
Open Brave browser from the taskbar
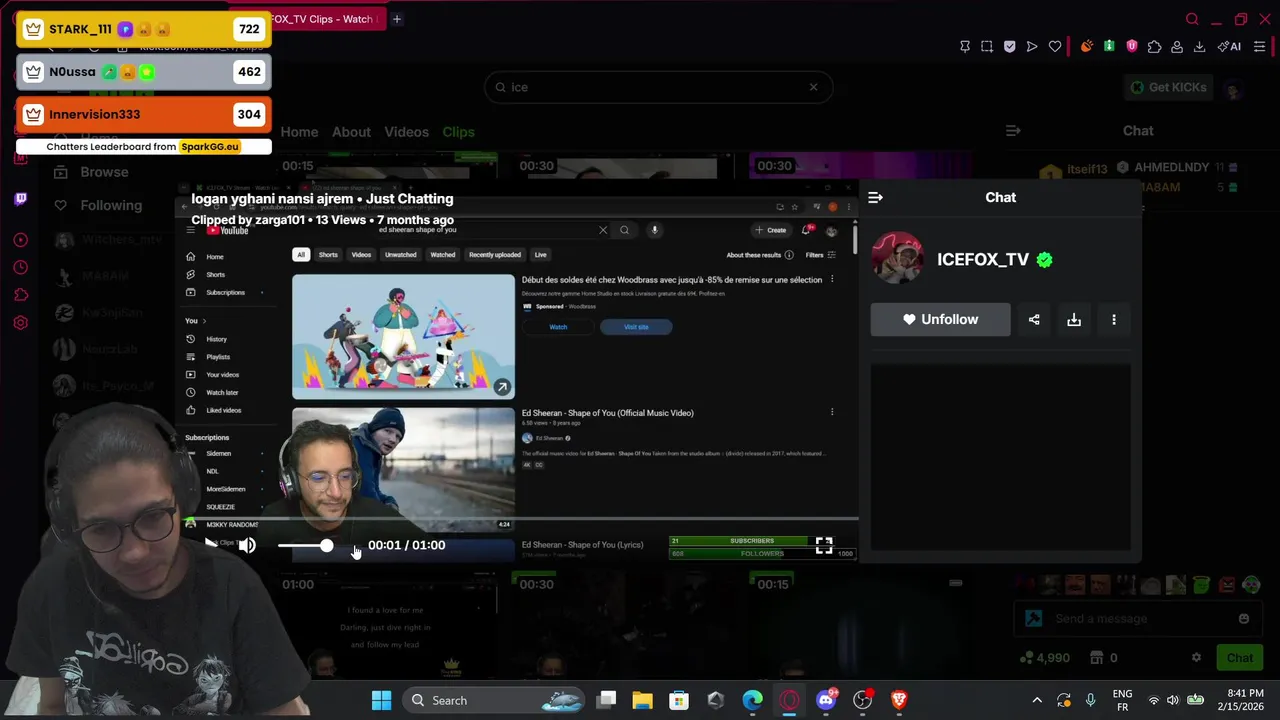click(x=899, y=700)
